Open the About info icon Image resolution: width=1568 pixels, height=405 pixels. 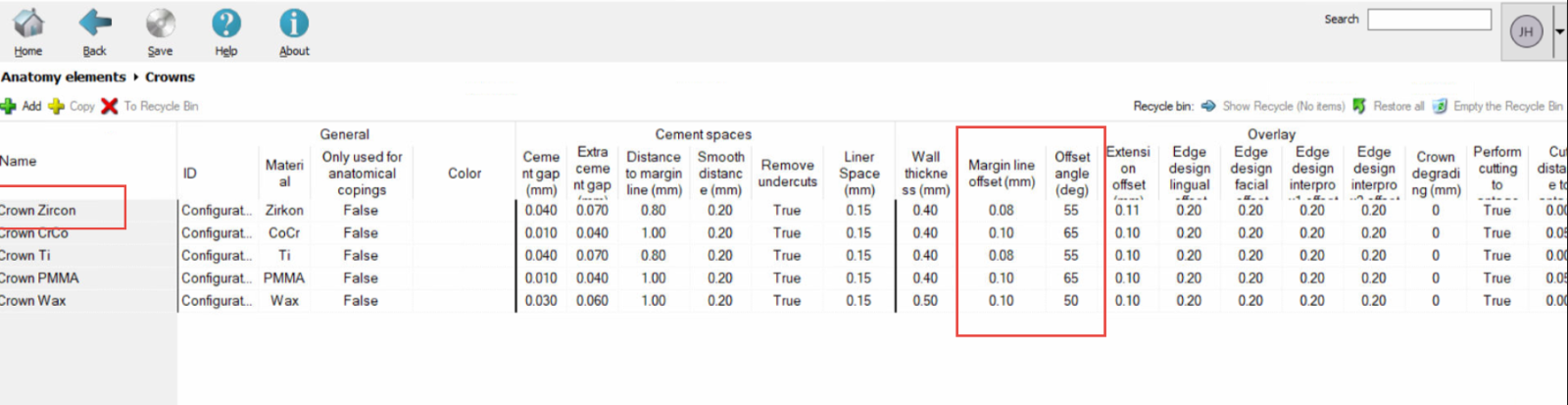coord(294,25)
